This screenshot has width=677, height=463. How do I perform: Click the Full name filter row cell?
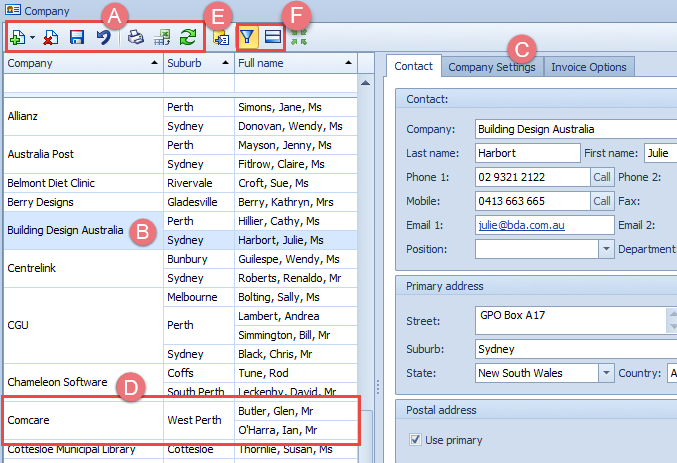296,83
